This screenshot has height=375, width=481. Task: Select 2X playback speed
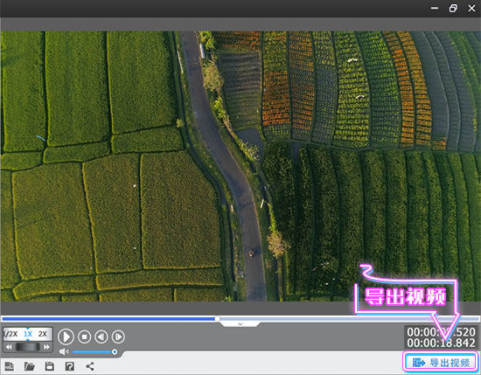point(43,334)
